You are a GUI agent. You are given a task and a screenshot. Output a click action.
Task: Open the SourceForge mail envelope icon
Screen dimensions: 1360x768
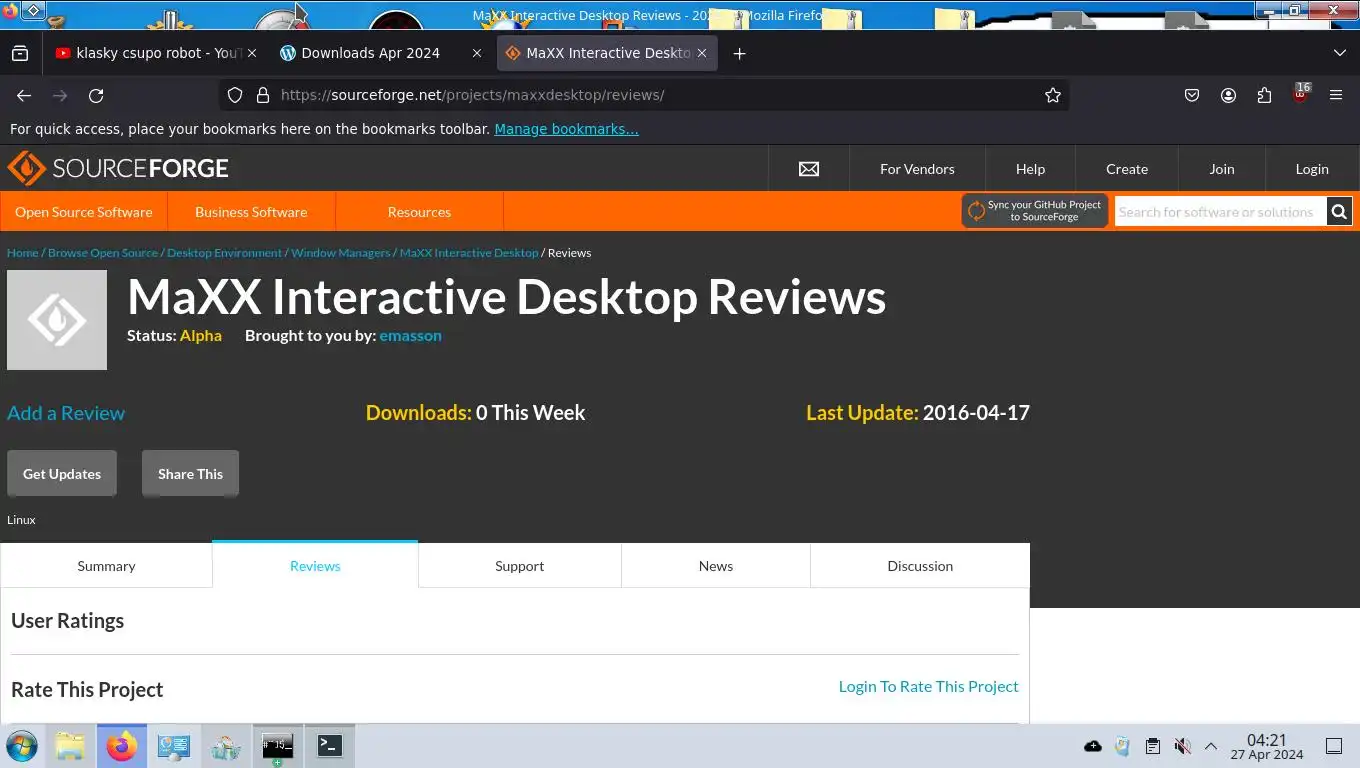809,169
